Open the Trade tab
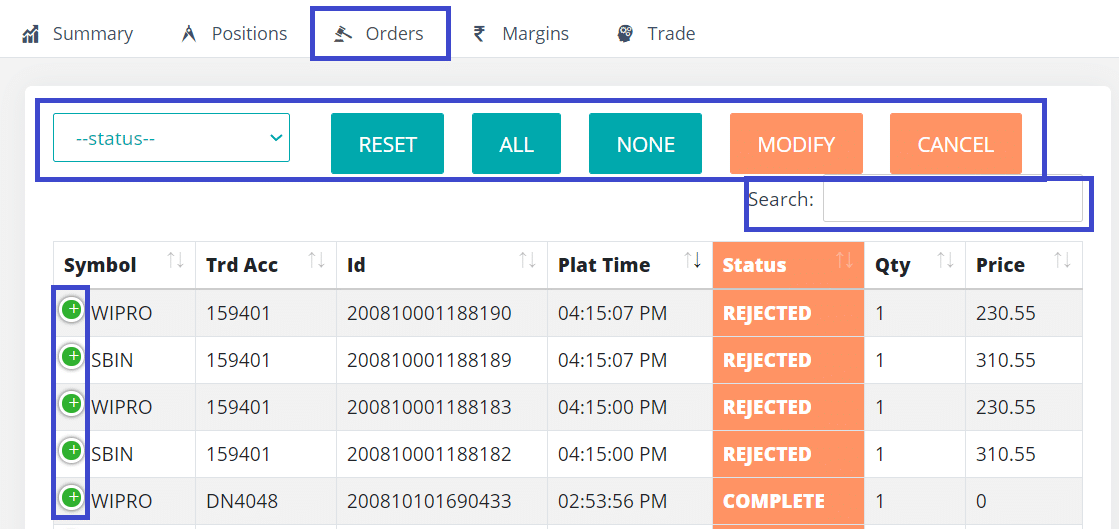Viewport: 1119px width, 529px height. (657, 34)
